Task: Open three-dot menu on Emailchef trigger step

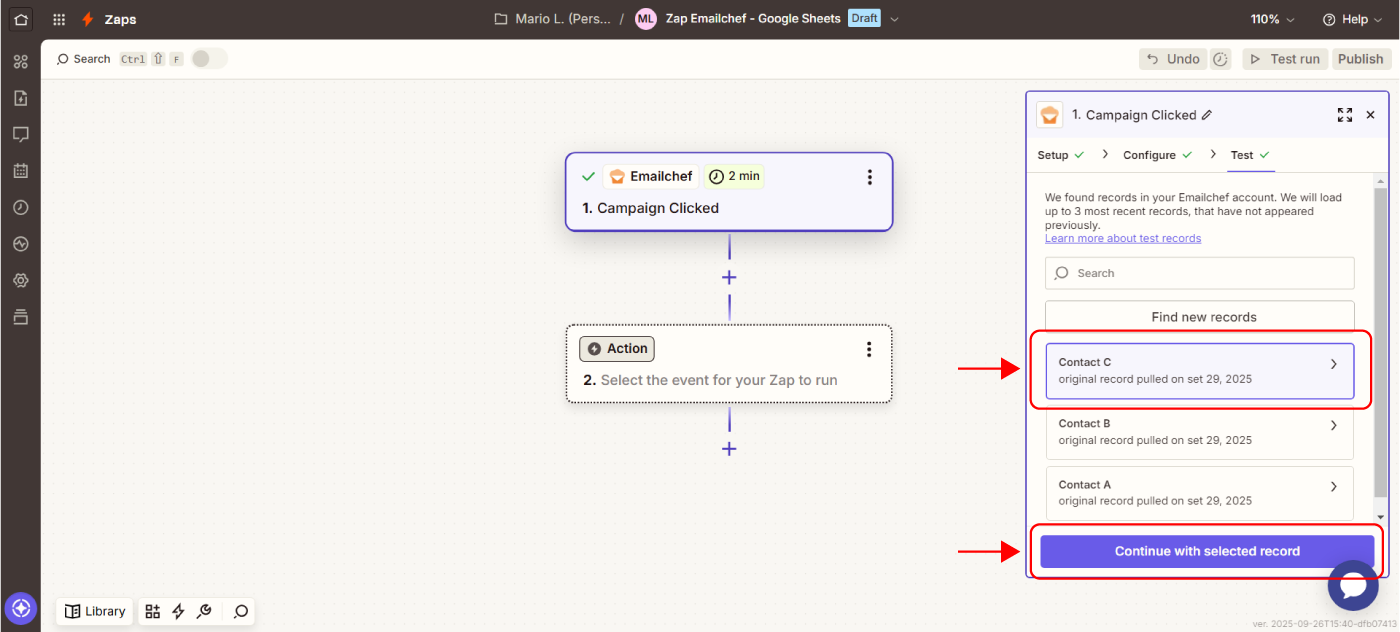Action: (x=869, y=177)
